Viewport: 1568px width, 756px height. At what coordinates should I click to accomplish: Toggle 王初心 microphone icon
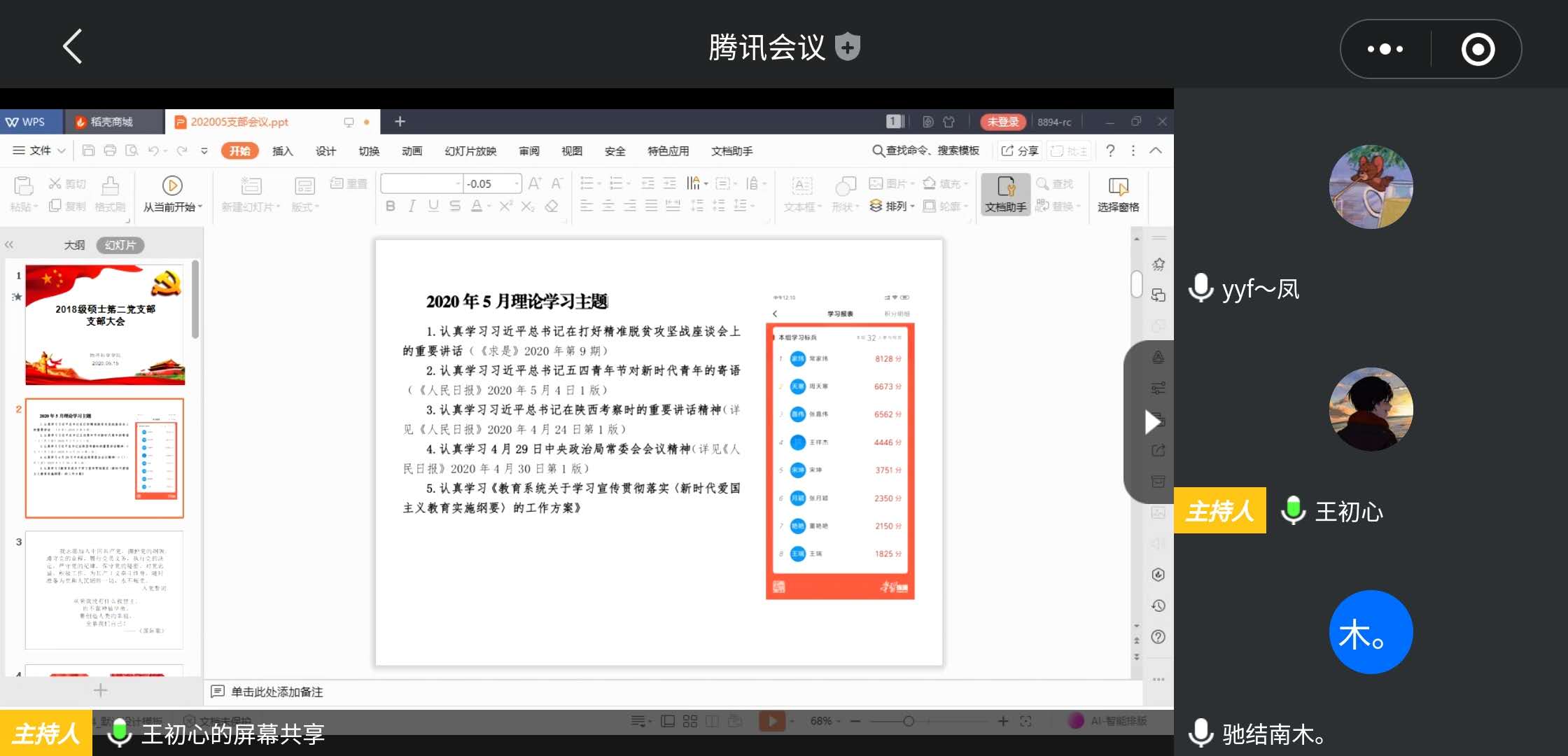[1293, 510]
